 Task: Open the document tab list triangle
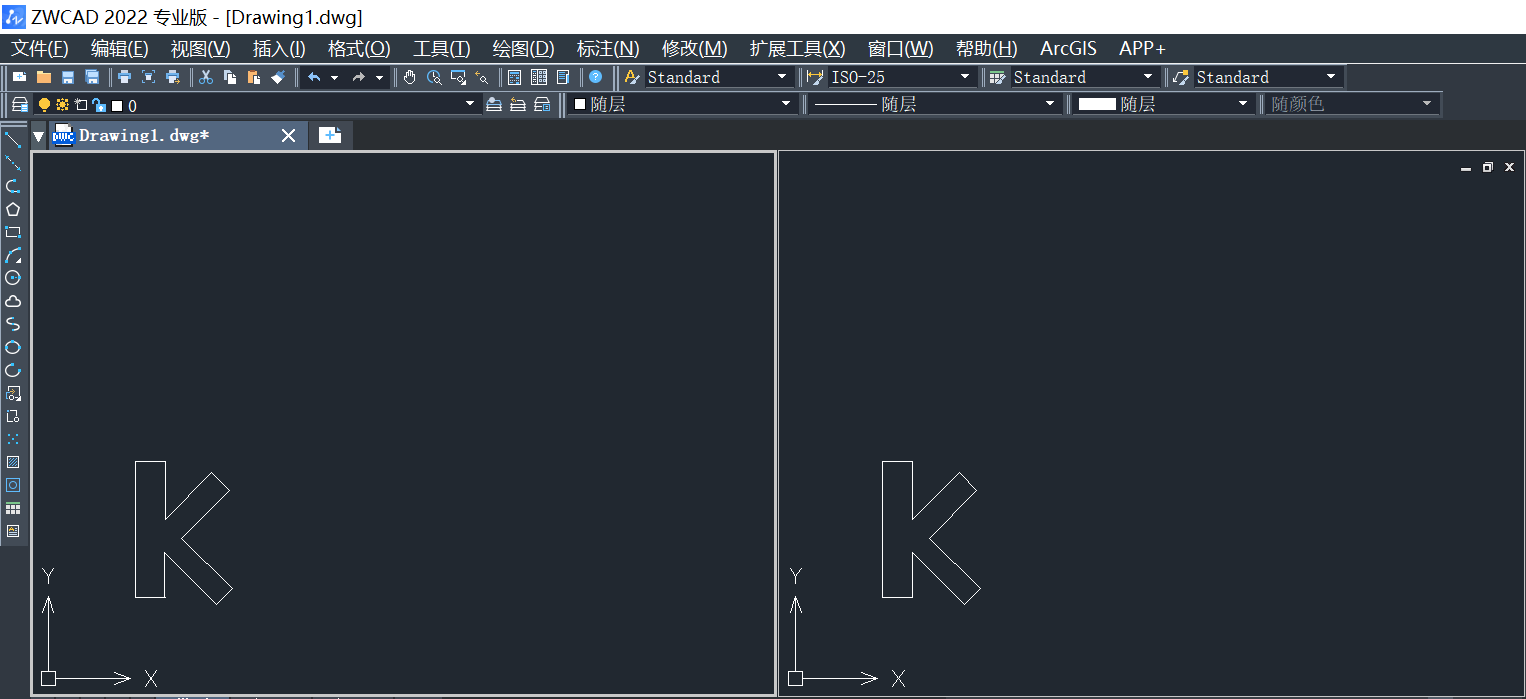tap(39, 136)
